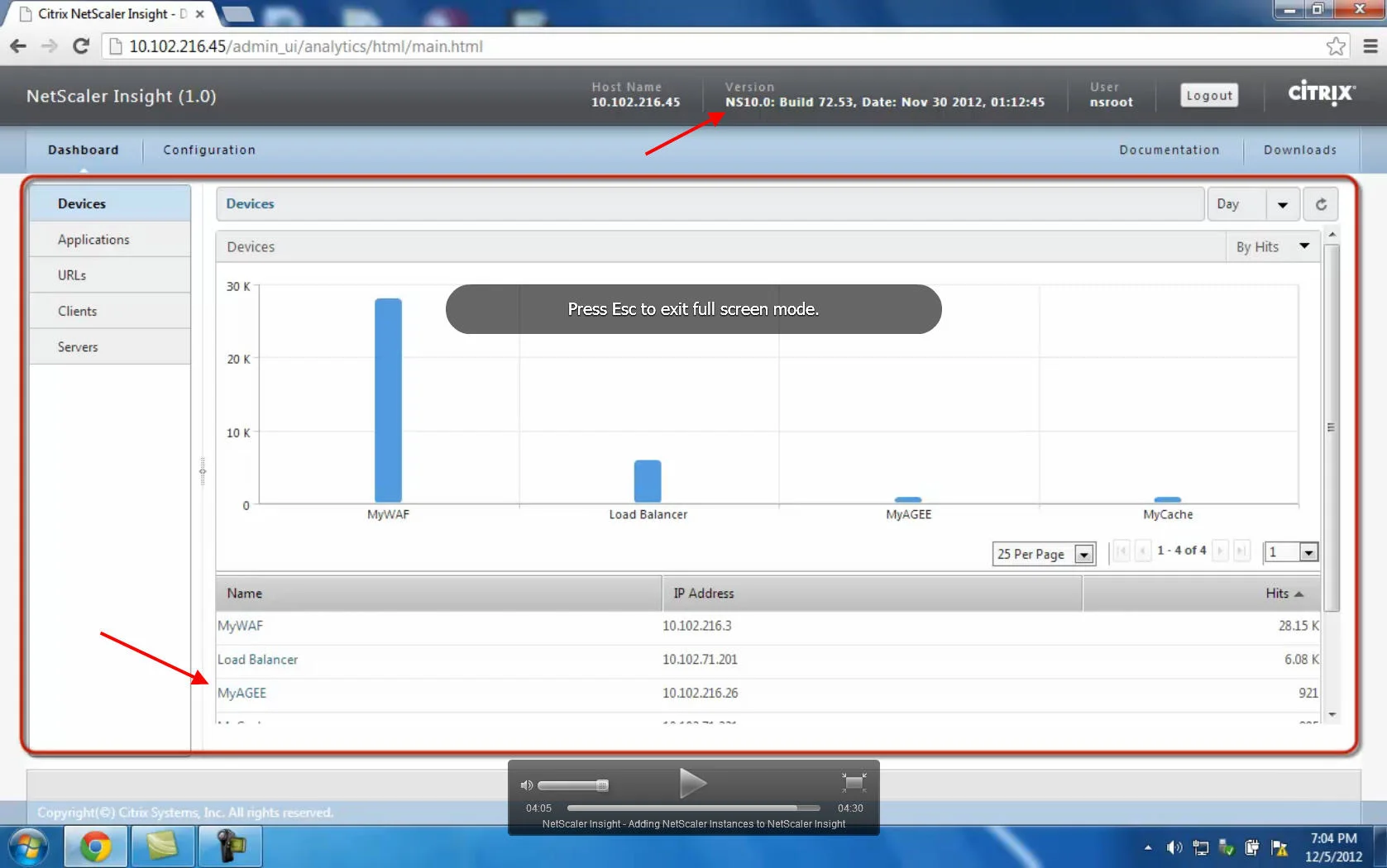Open the camera recorder taskbar app
The height and width of the screenshot is (868, 1387).
pos(231,847)
